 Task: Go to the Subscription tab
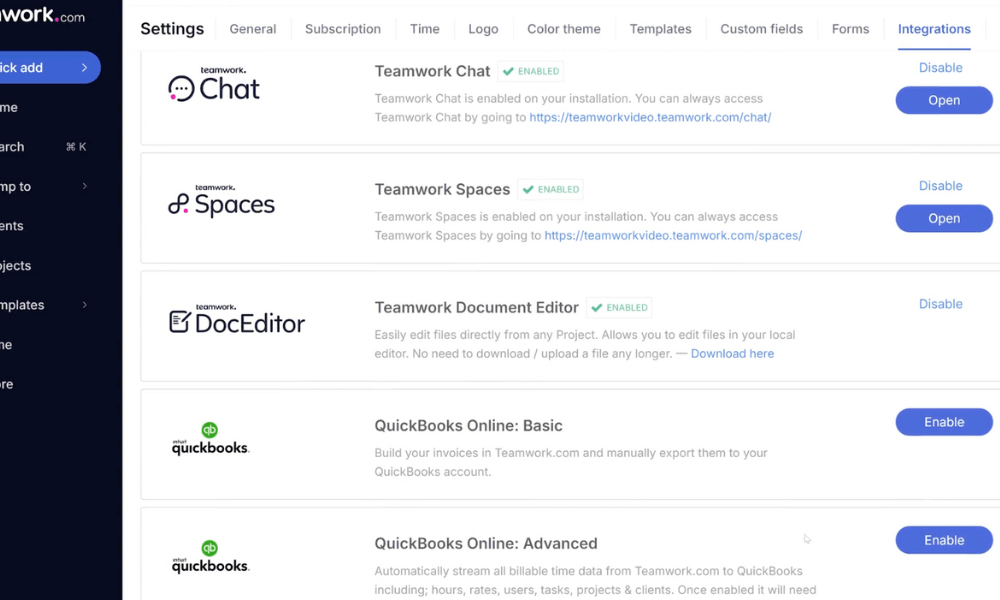coord(343,29)
